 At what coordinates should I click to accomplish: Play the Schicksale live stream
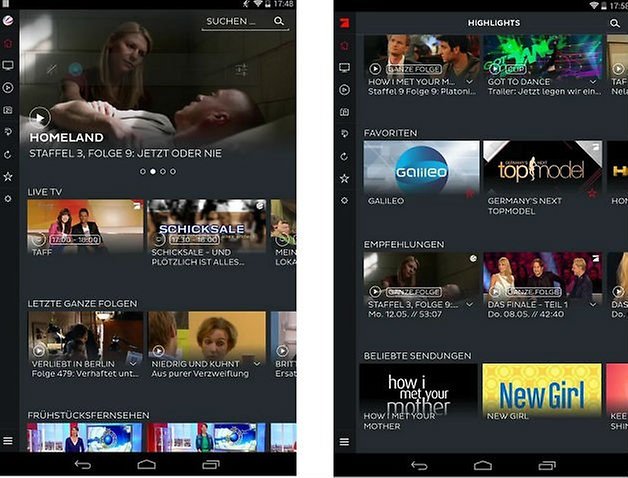click(x=159, y=240)
